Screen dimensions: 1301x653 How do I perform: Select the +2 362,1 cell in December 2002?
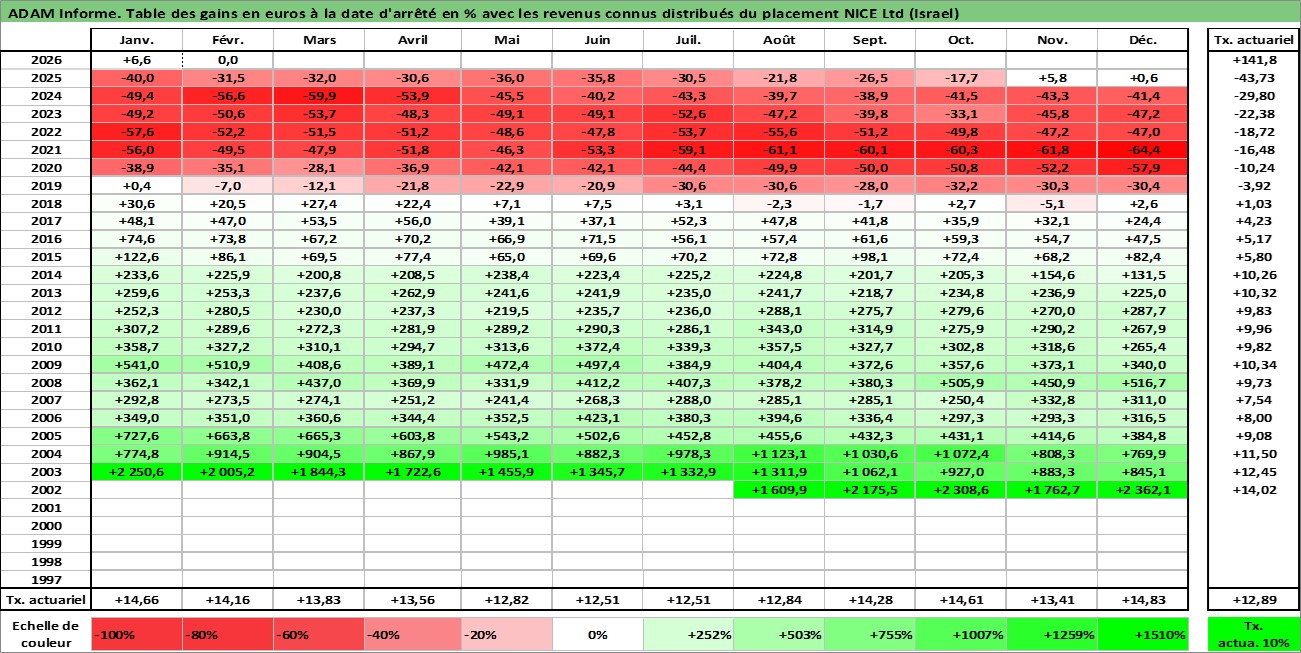pyautogui.click(x=1142, y=489)
